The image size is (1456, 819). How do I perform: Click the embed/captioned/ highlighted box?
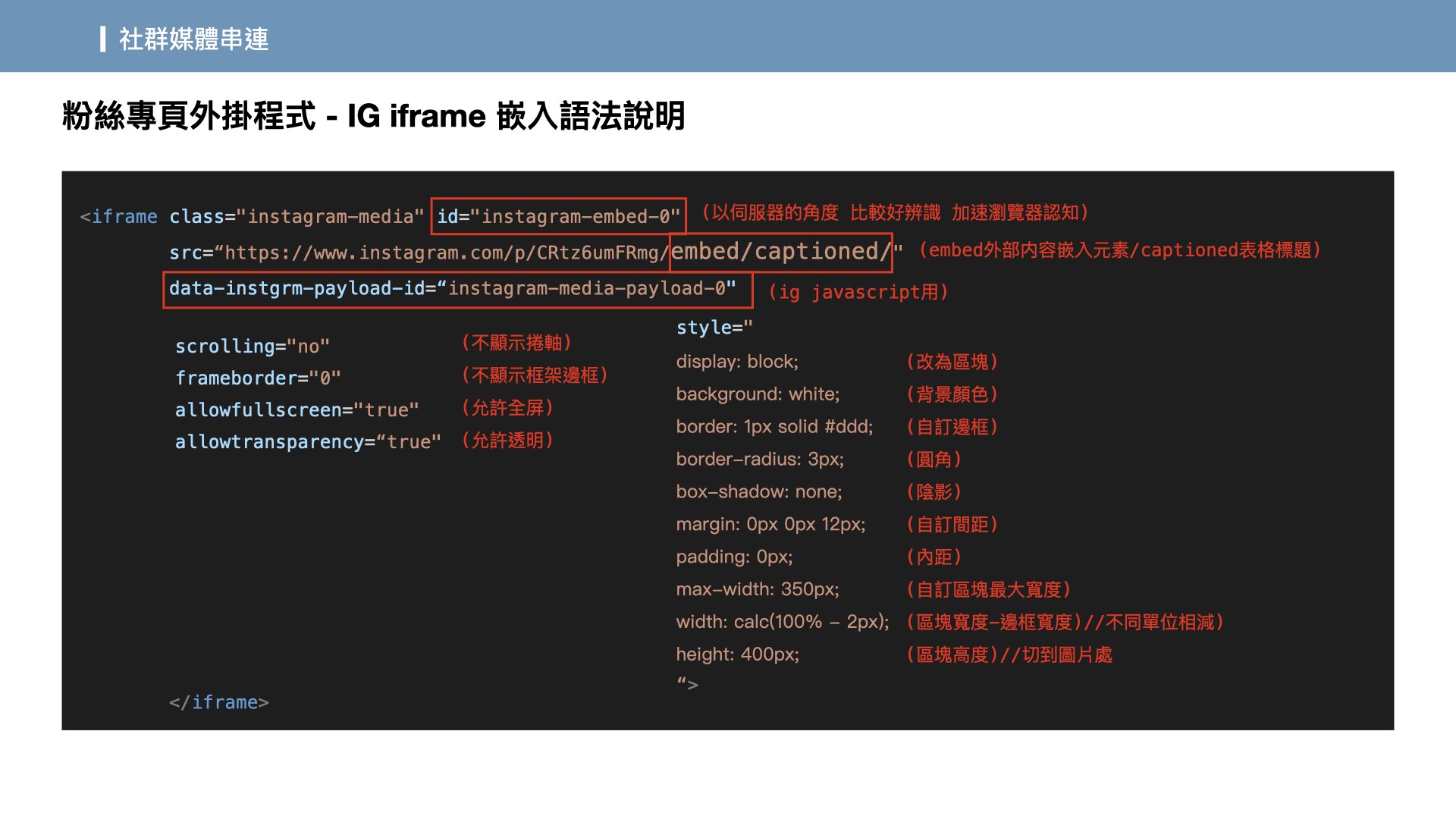tap(781, 252)
